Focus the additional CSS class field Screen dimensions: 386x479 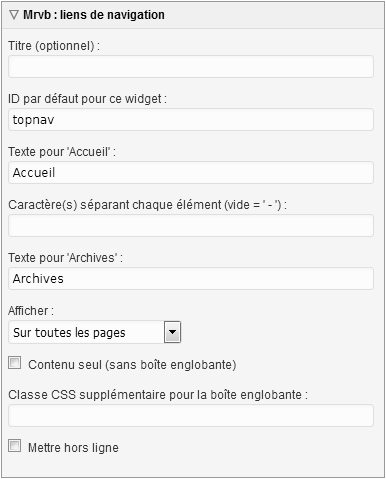click(191, 416)
